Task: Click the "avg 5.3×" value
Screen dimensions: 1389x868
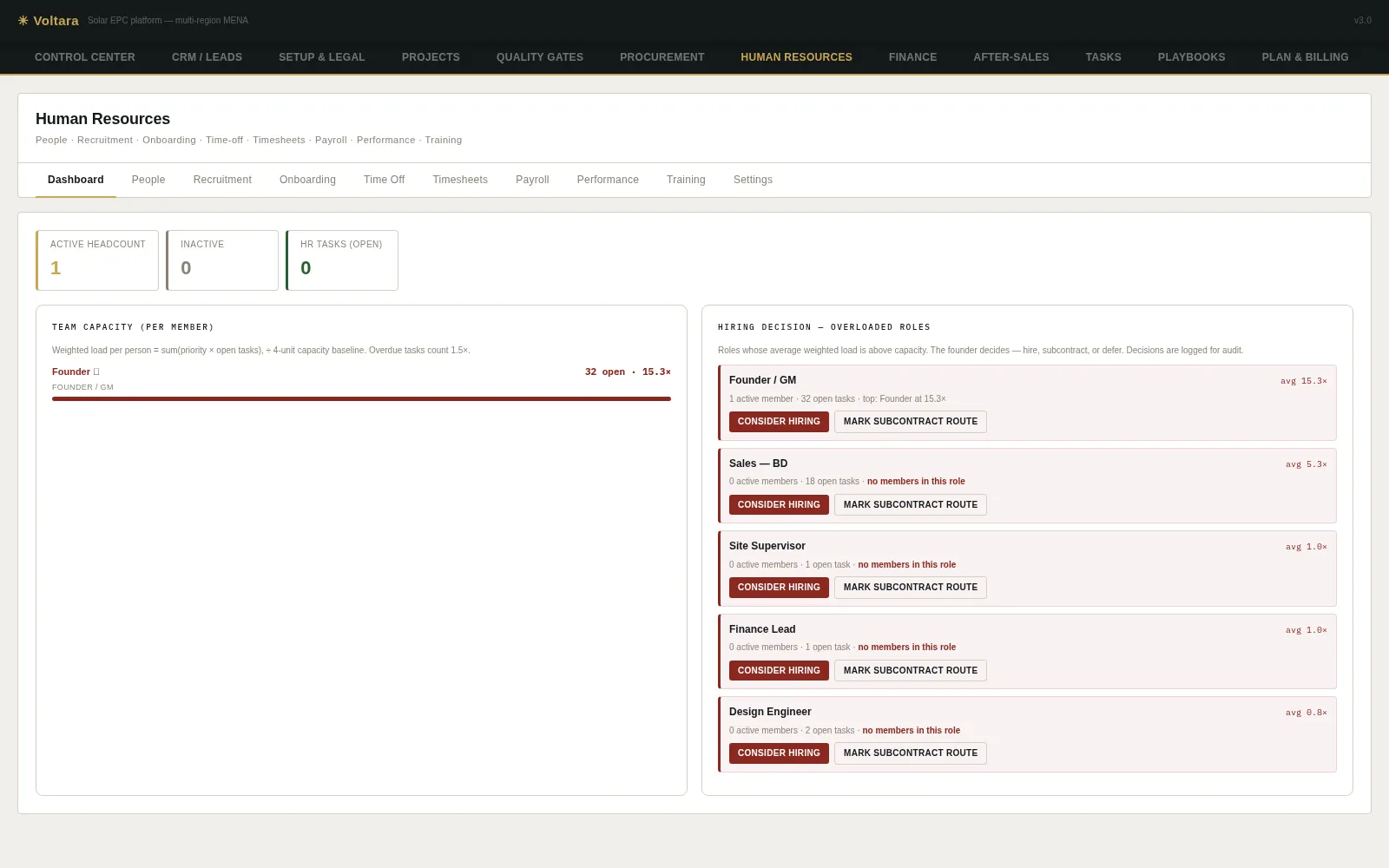Action: point(1306,464)
